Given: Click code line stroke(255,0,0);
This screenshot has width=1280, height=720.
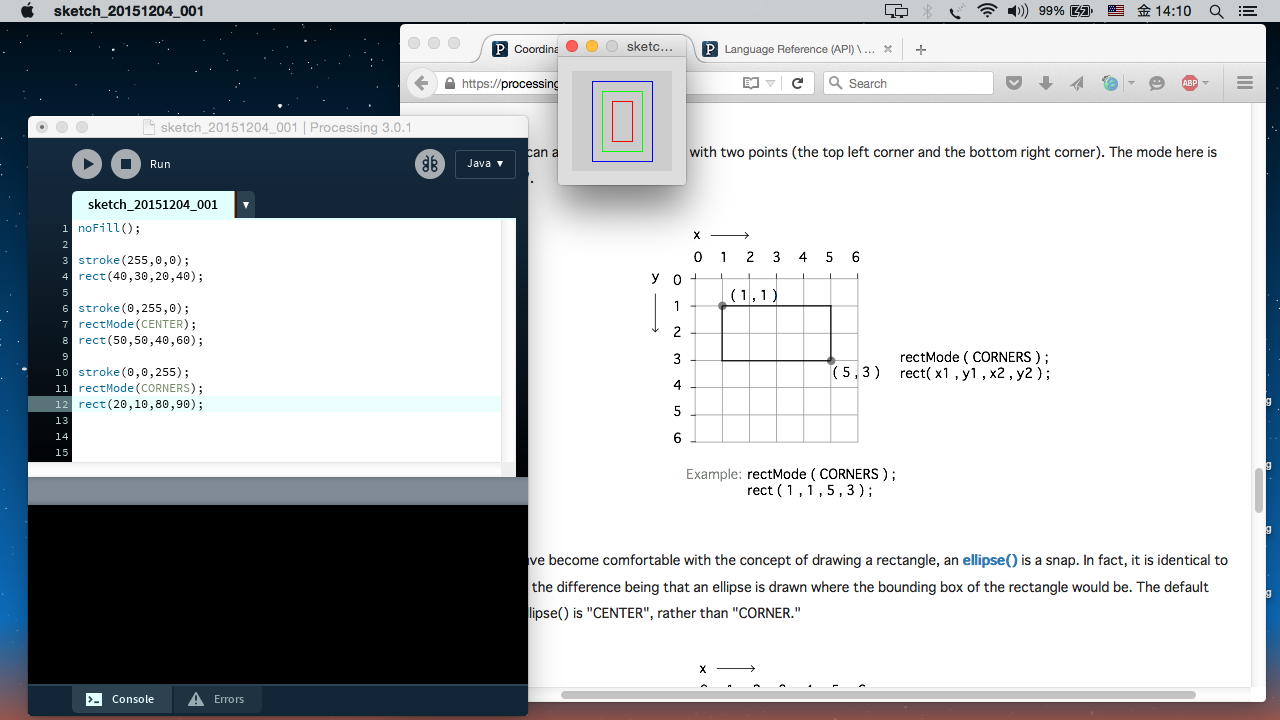Looking at the screenshot, I should click(134, 260).
